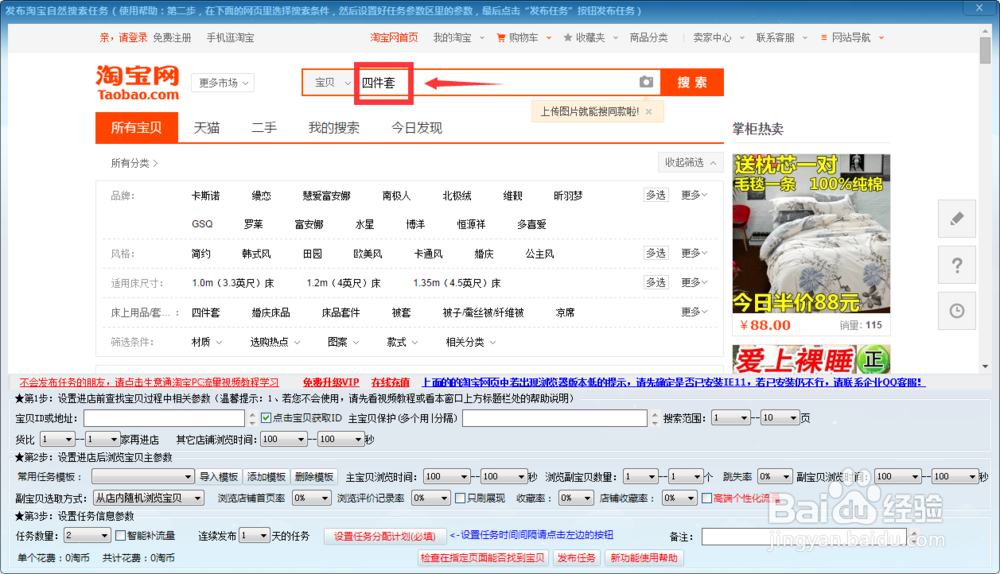Open the 我的搜索 tab
The width and height of the screenshot is (1000, 574).
point(334,128)
